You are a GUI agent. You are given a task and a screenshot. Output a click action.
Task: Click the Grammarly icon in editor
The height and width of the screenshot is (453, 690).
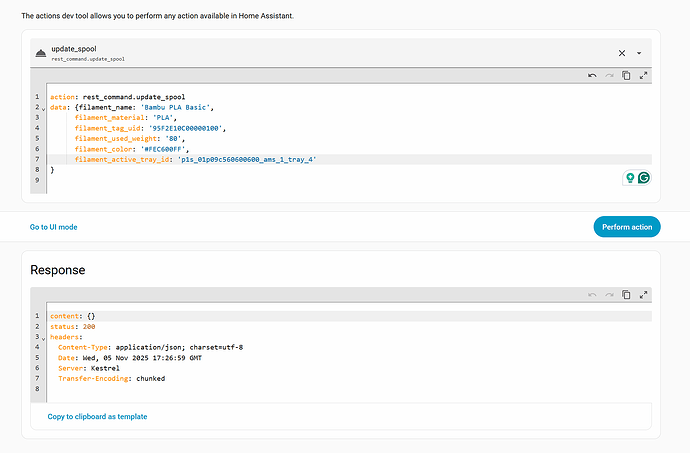(644, 177)
